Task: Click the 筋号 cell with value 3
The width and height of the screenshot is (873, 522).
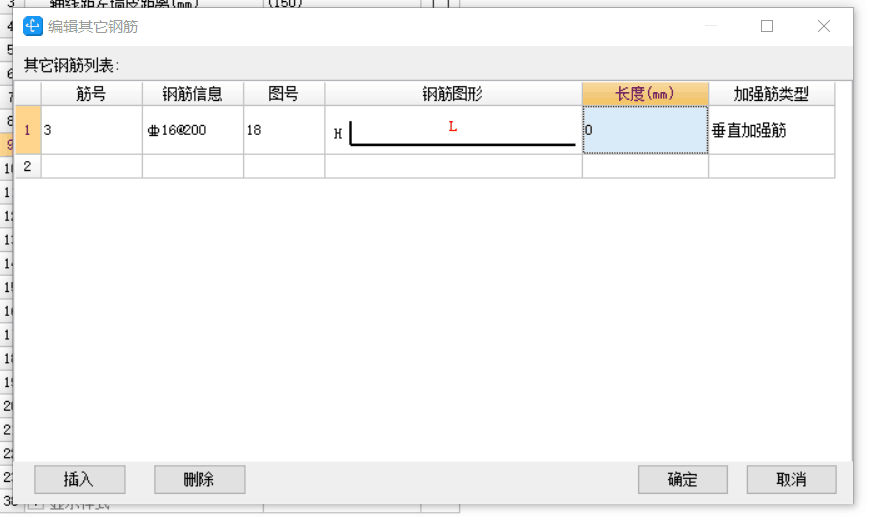Action: point(92,130)
